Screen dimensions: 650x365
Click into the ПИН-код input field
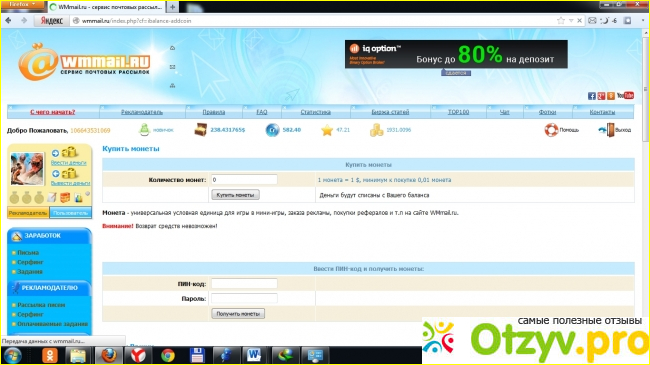[244, 284]
